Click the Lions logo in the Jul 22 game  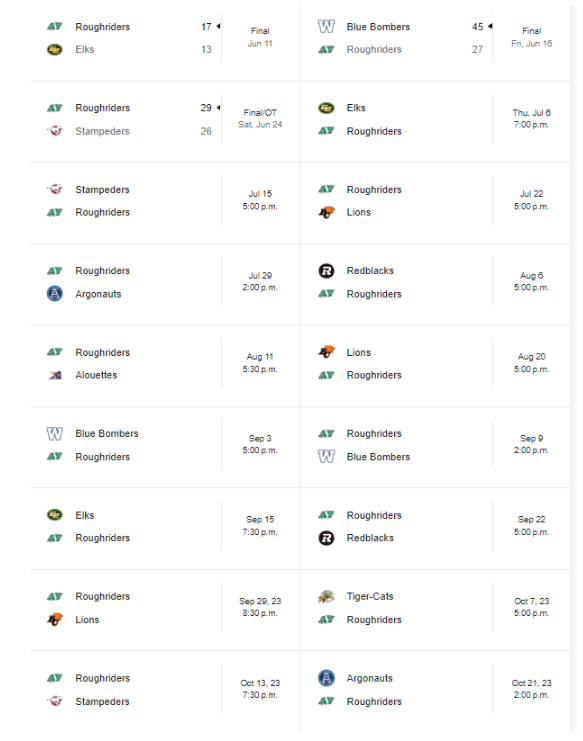coord(326,212)
